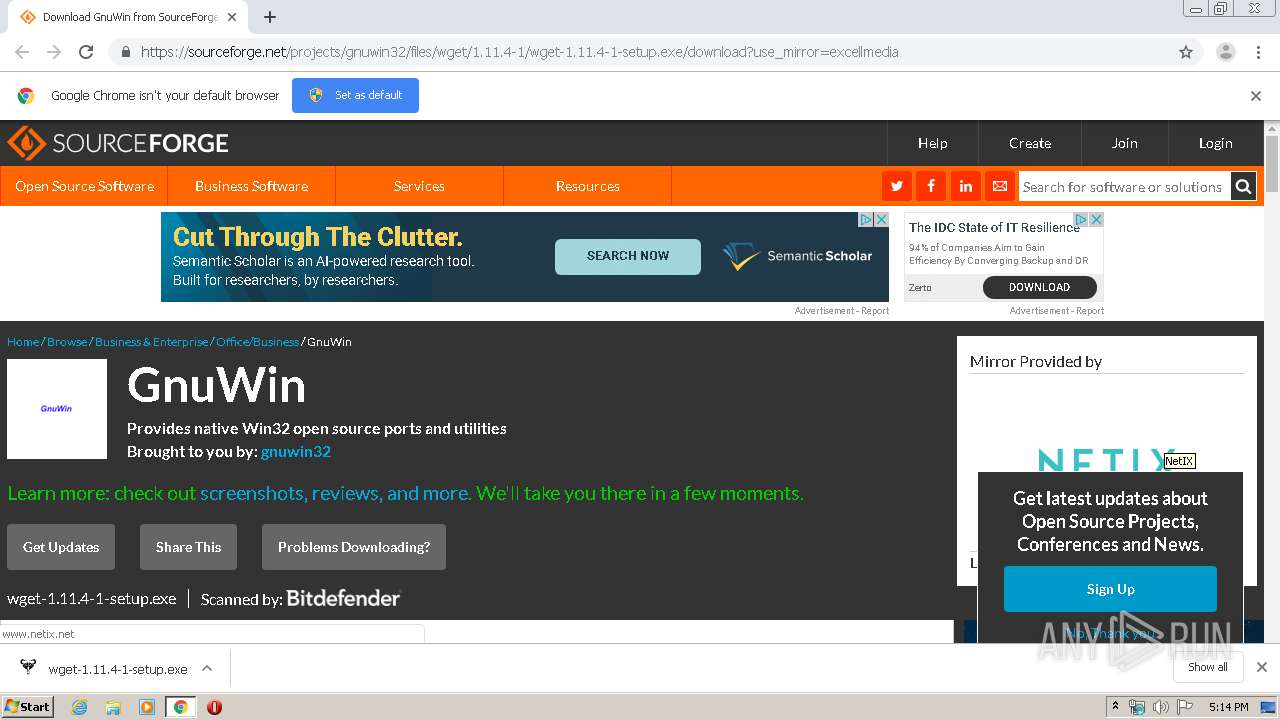The image size is (1280, 720).
Task: Set Chrome as default browser
Action: coord(355,95)
